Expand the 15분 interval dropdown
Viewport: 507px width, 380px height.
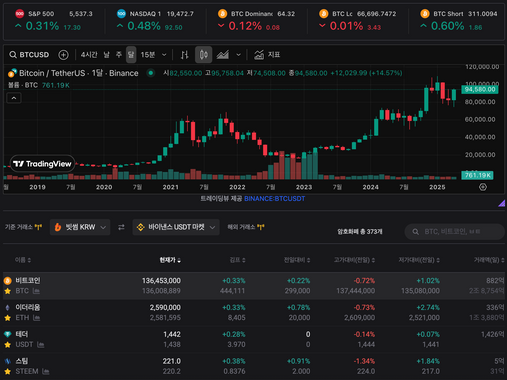pos(164,55)
